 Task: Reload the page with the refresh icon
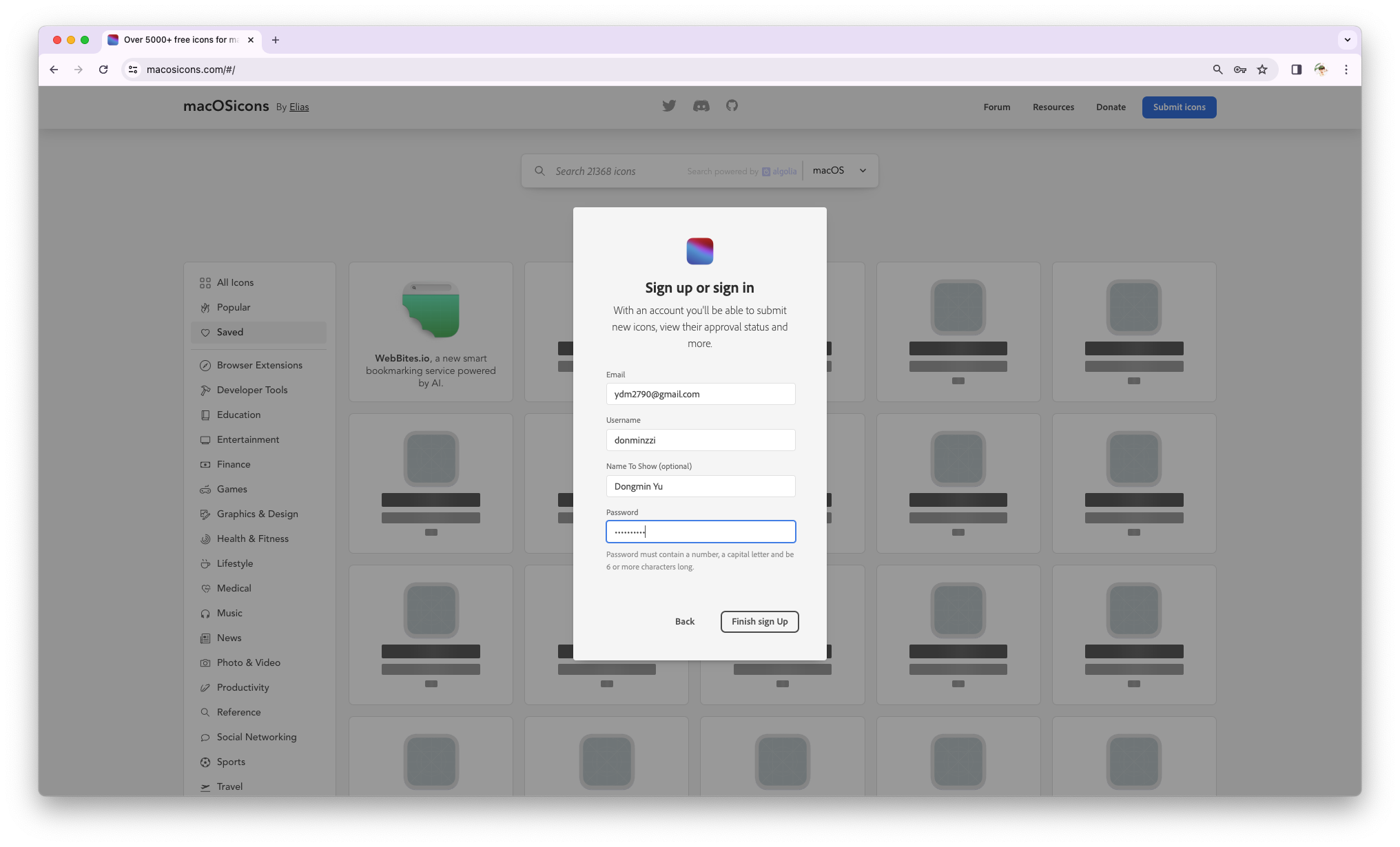[103, 70]
